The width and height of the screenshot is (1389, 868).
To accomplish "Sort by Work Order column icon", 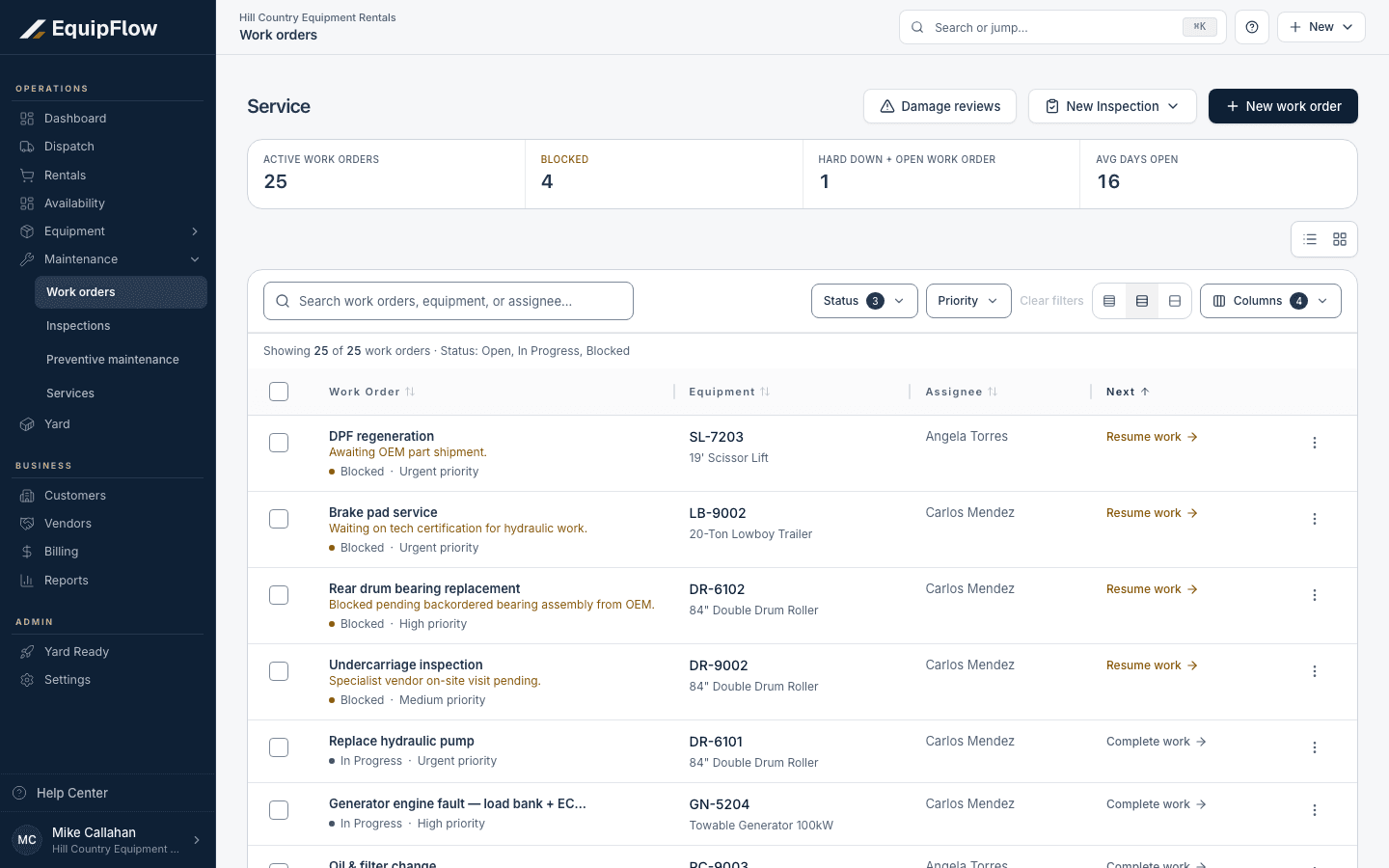I will pos(410,392).
